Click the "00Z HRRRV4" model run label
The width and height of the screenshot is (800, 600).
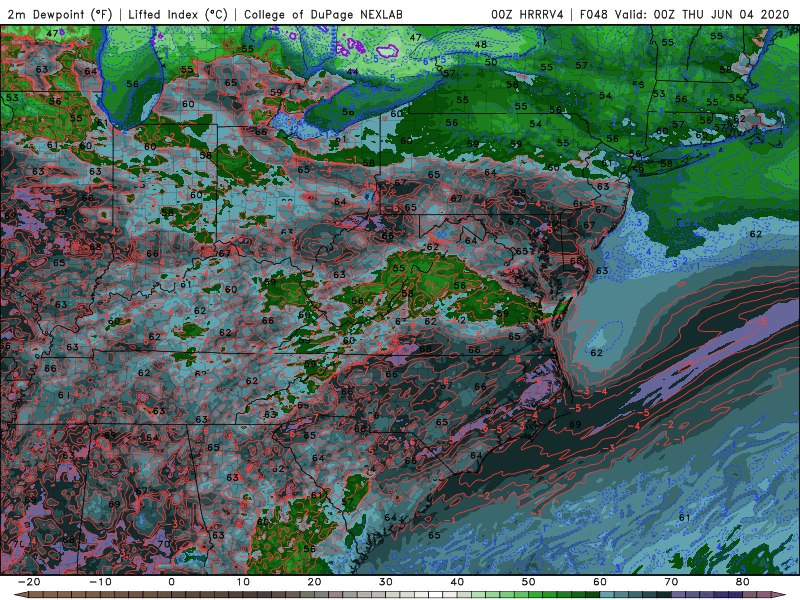coord(528,14)
